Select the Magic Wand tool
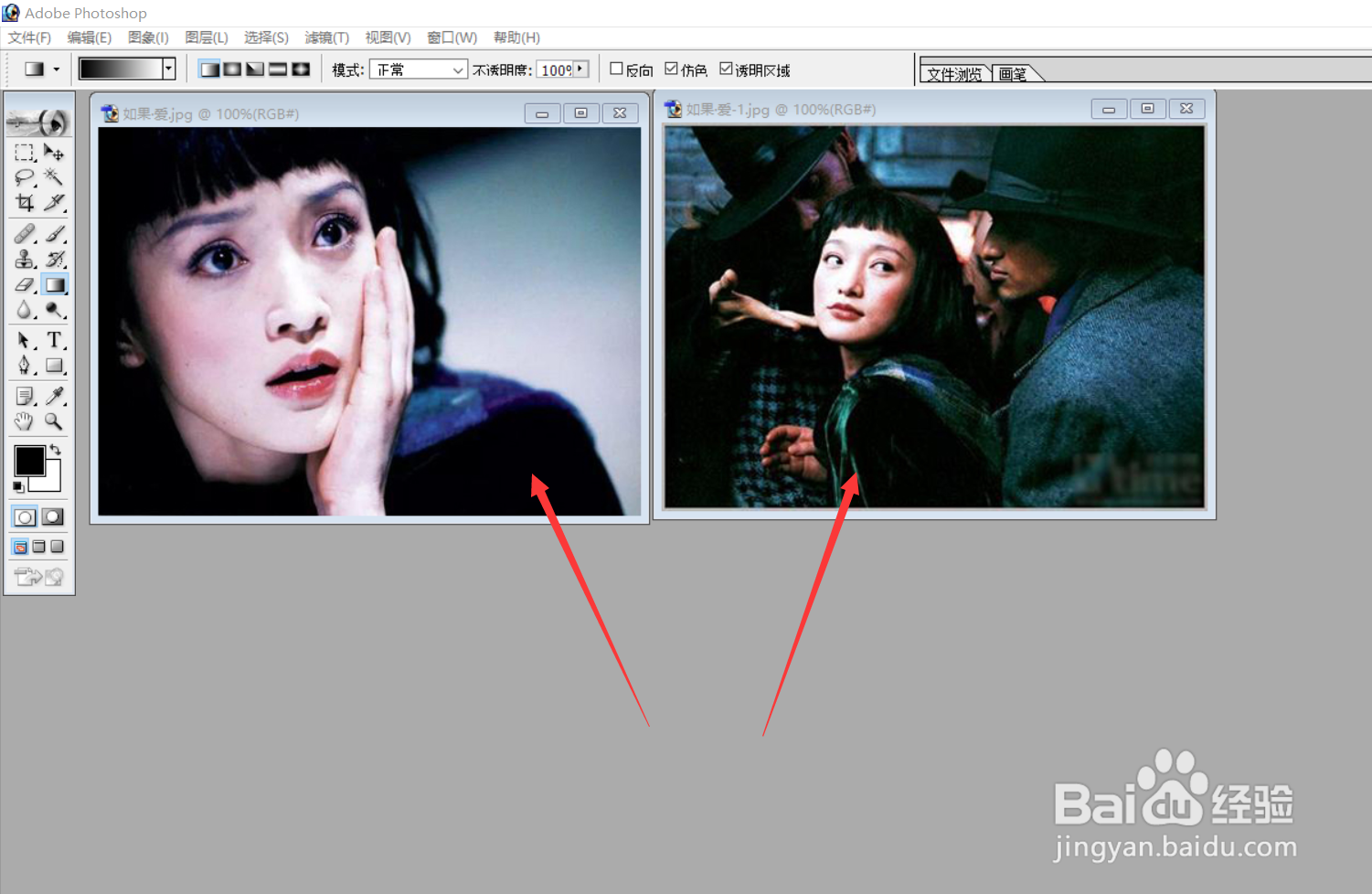This screenshot has height=894, width=1372. [x=54, y=177]
